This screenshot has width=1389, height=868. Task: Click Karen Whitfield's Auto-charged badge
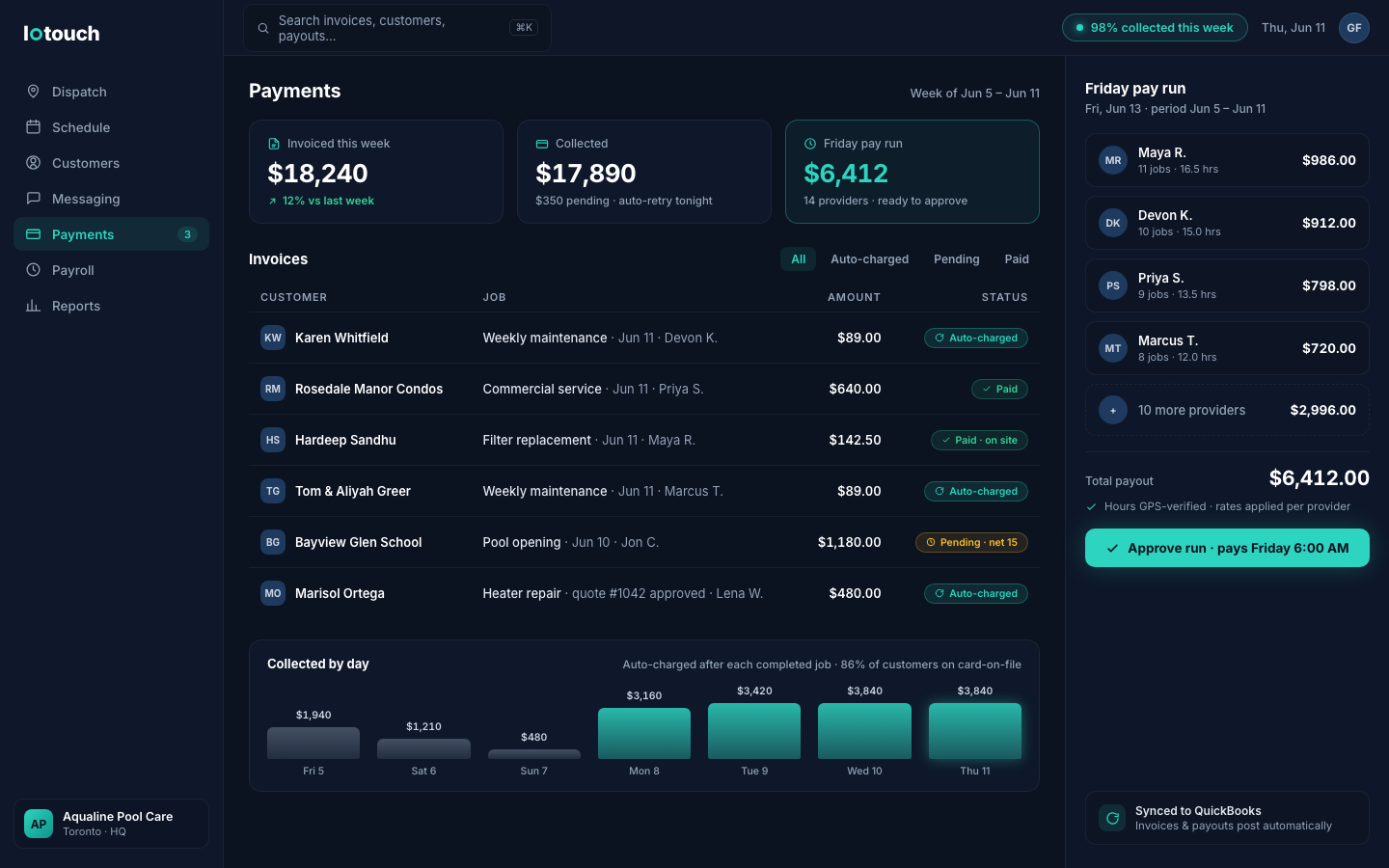976,338
